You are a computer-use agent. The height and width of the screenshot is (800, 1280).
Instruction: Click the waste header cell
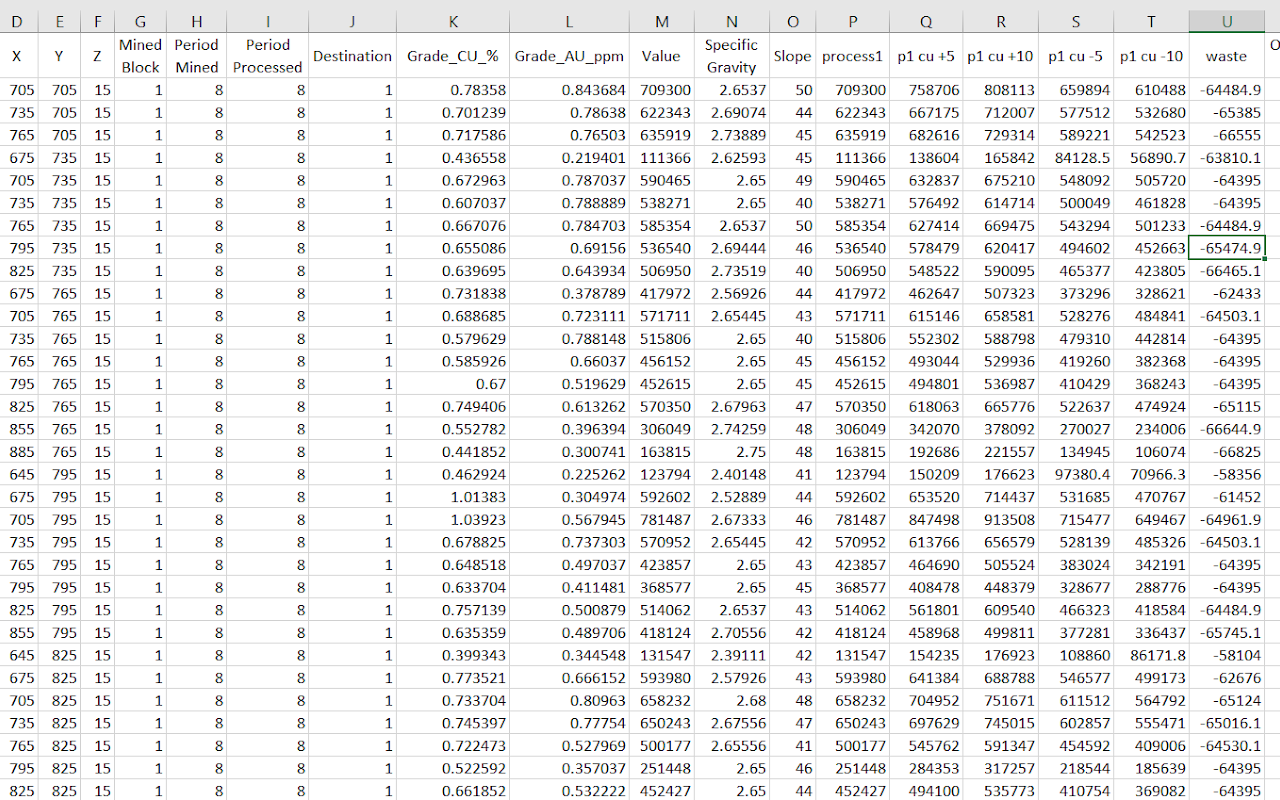pyautogui.click(x=1226, y=56)
